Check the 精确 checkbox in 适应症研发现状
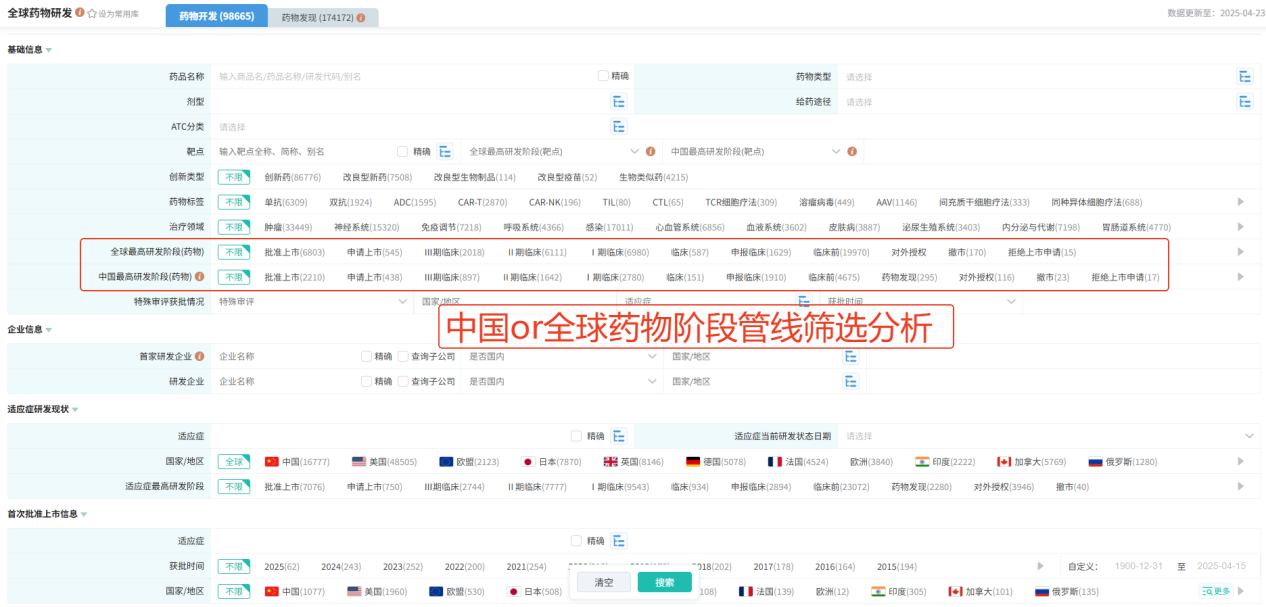 tap(576, 436)
